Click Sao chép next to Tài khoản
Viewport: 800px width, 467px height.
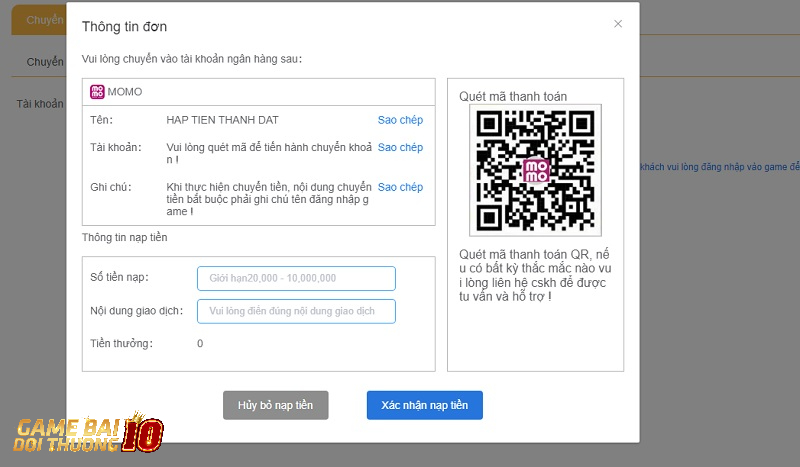click(x=400, y=148)
